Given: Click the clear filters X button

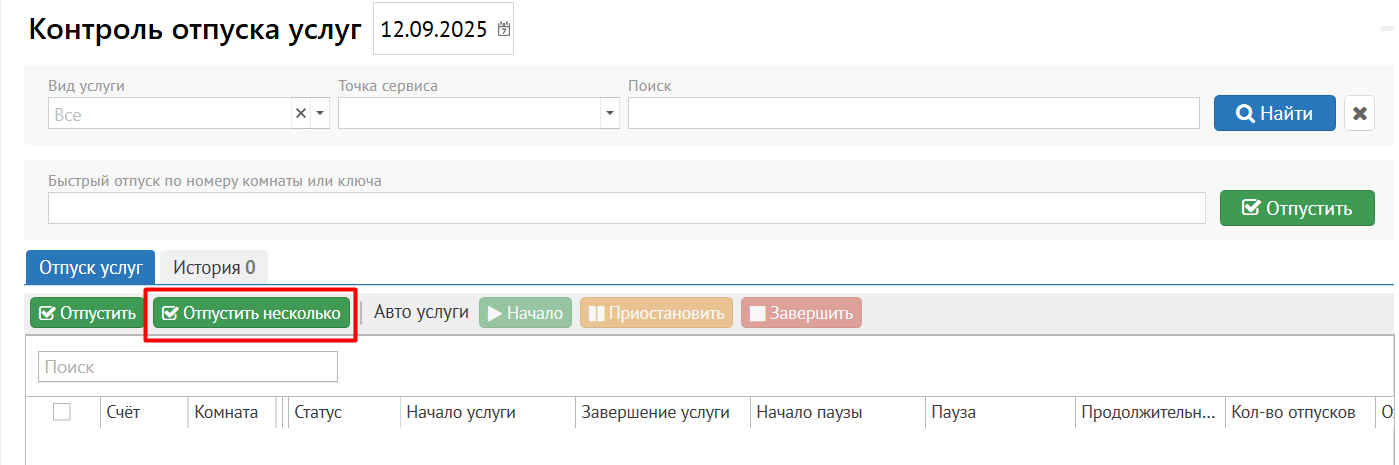Looking at the screenshot, I should coord(1359,114).
